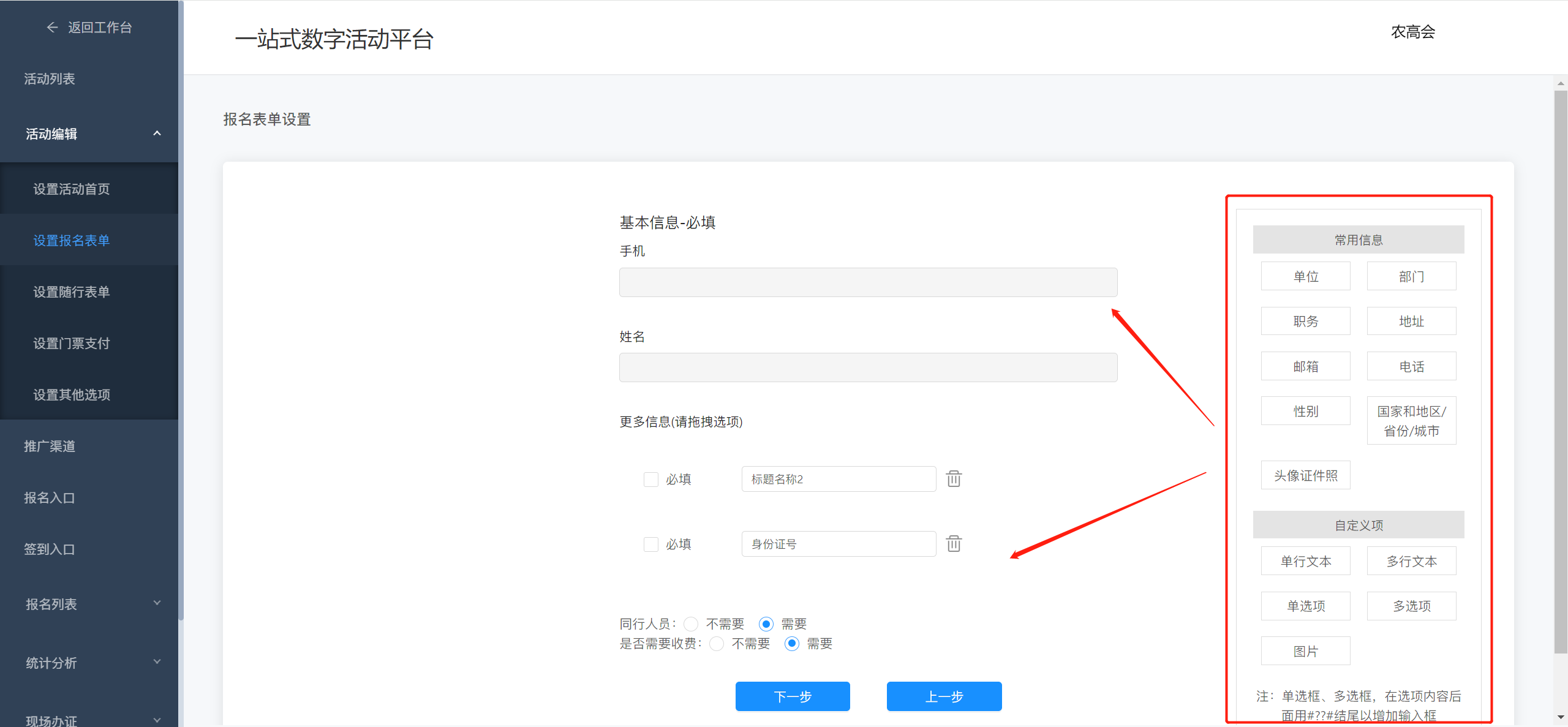Add a 单行文本 custom field
Image resolution: width=1568 pixels, height=727 pixels.
1305,561
